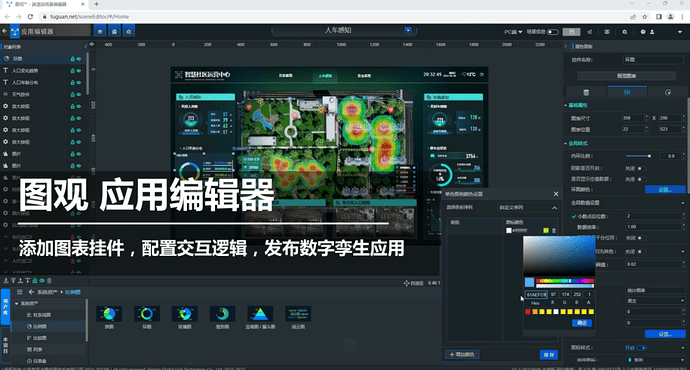690x370 pixels.
Task: Pick the red preset swatch in the color picker
Action: (528, 312)
